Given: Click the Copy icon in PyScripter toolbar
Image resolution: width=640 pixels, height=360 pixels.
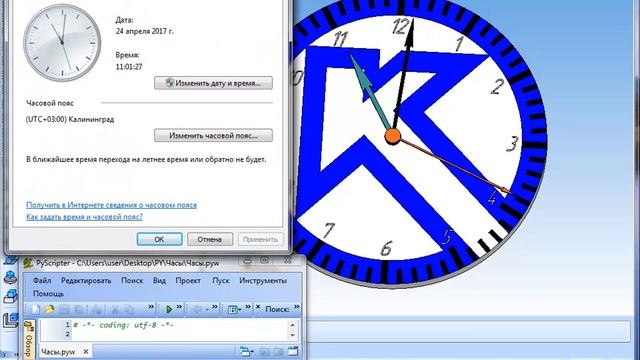Looking at the screenshot, I should (x=129, y=309).
